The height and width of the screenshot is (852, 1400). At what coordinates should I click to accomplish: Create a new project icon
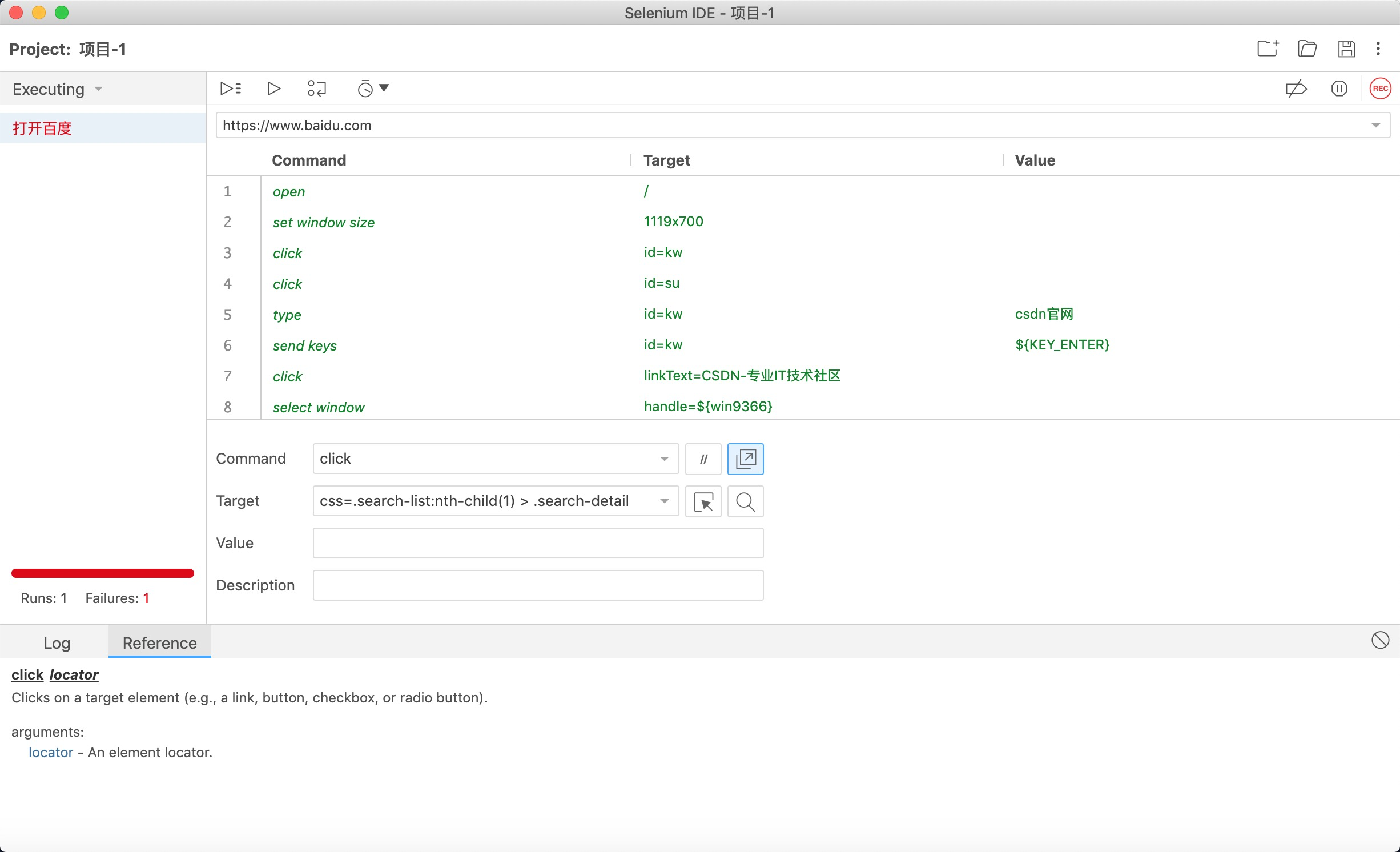tap(1268, 49)
